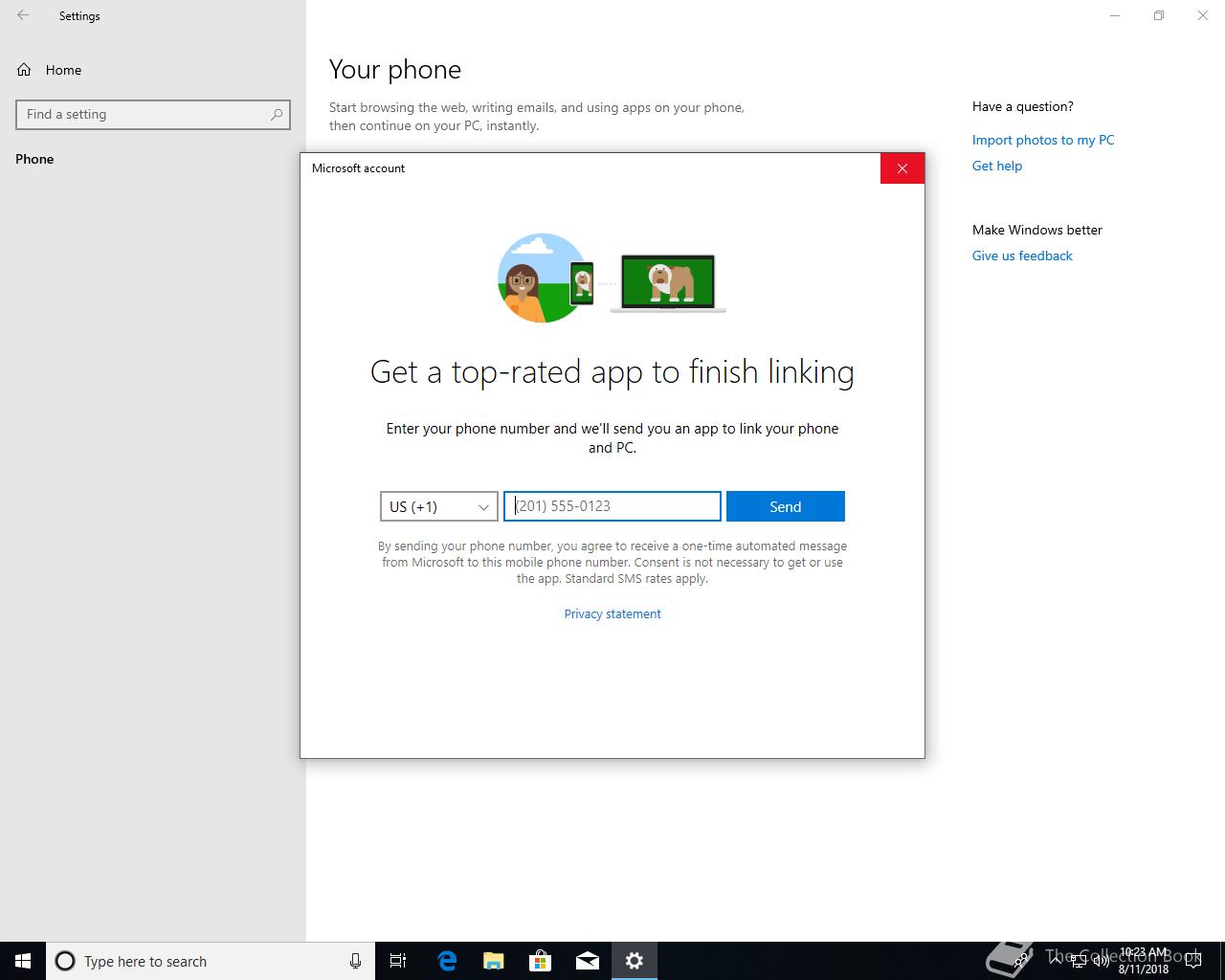The width and height of the screenshot is (1225, 980).
Task: Click the Find a setting search box
Action: tap(153, 114)
